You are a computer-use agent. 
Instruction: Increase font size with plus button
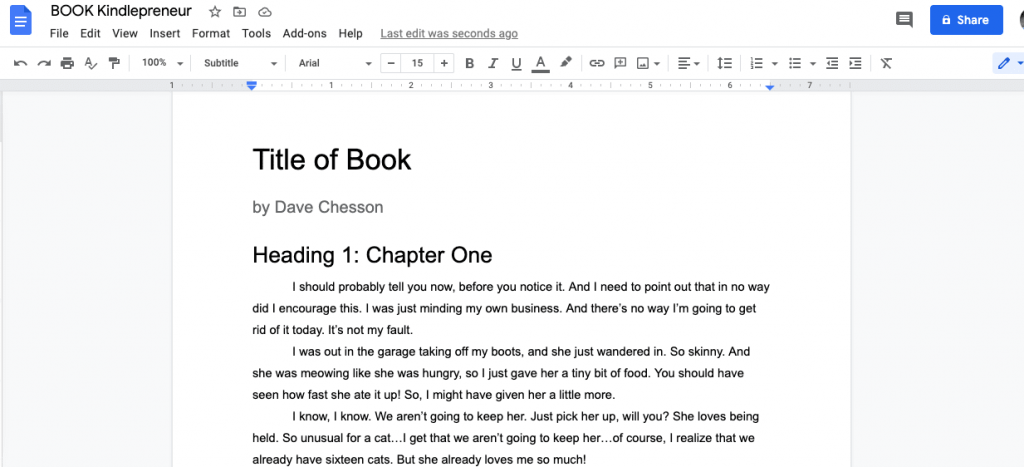coord(444,63)
